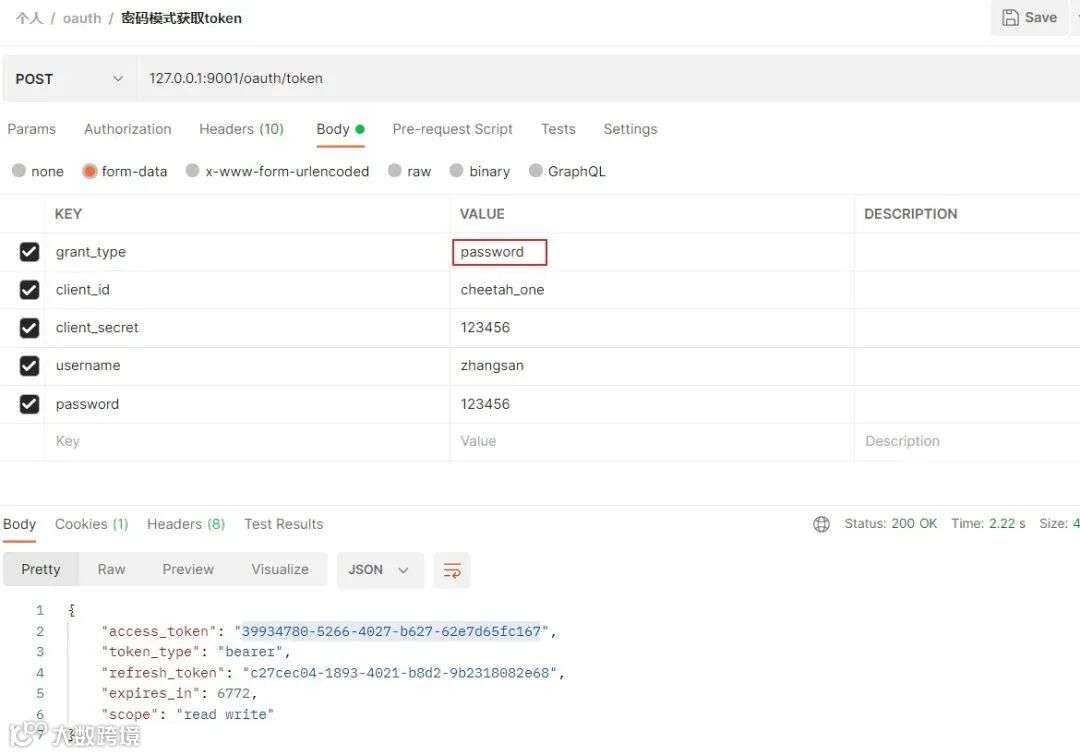
Task: Click the oauth breadcrumb link
Action: pos(82,19)
